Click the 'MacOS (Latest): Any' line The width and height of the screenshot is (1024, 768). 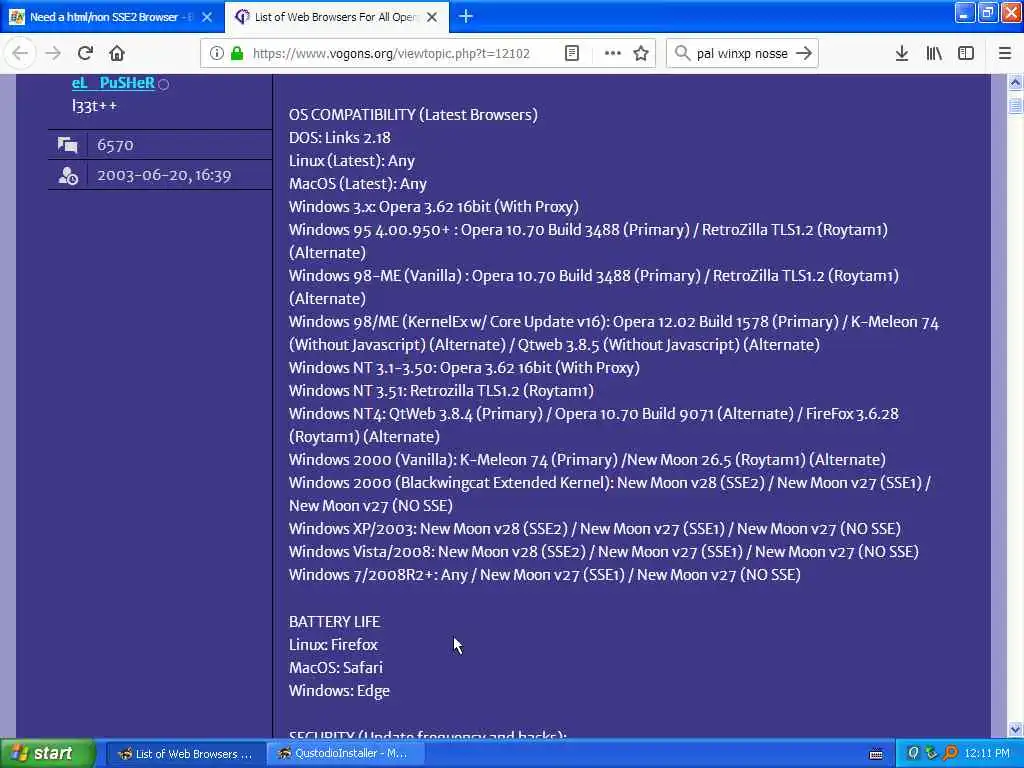point(358,184)
